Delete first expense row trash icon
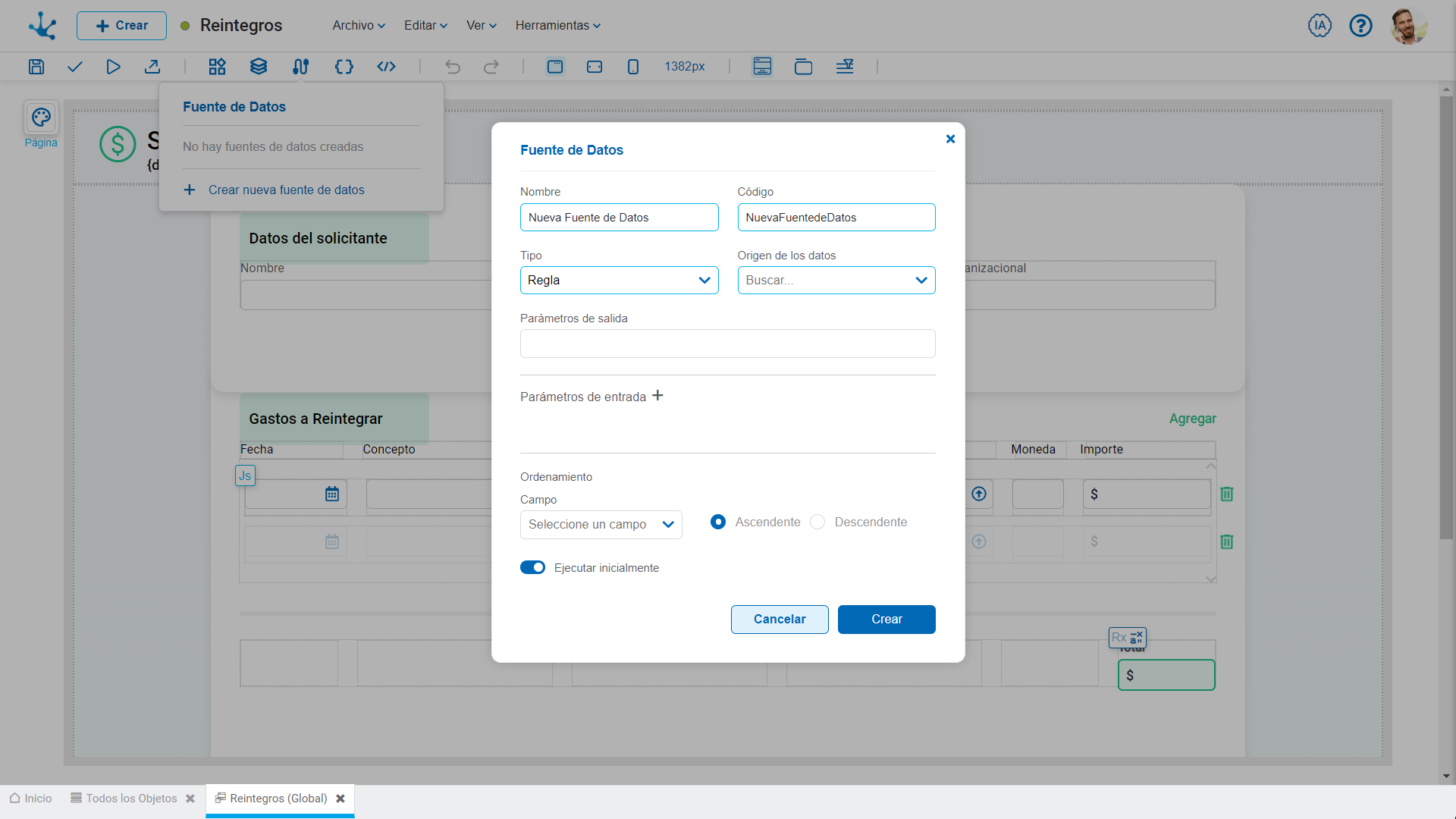 pos(1227,494)
